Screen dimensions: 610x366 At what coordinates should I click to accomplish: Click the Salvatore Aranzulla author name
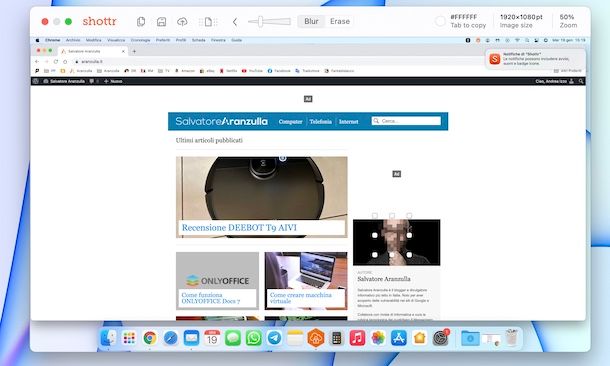[384, 279]
